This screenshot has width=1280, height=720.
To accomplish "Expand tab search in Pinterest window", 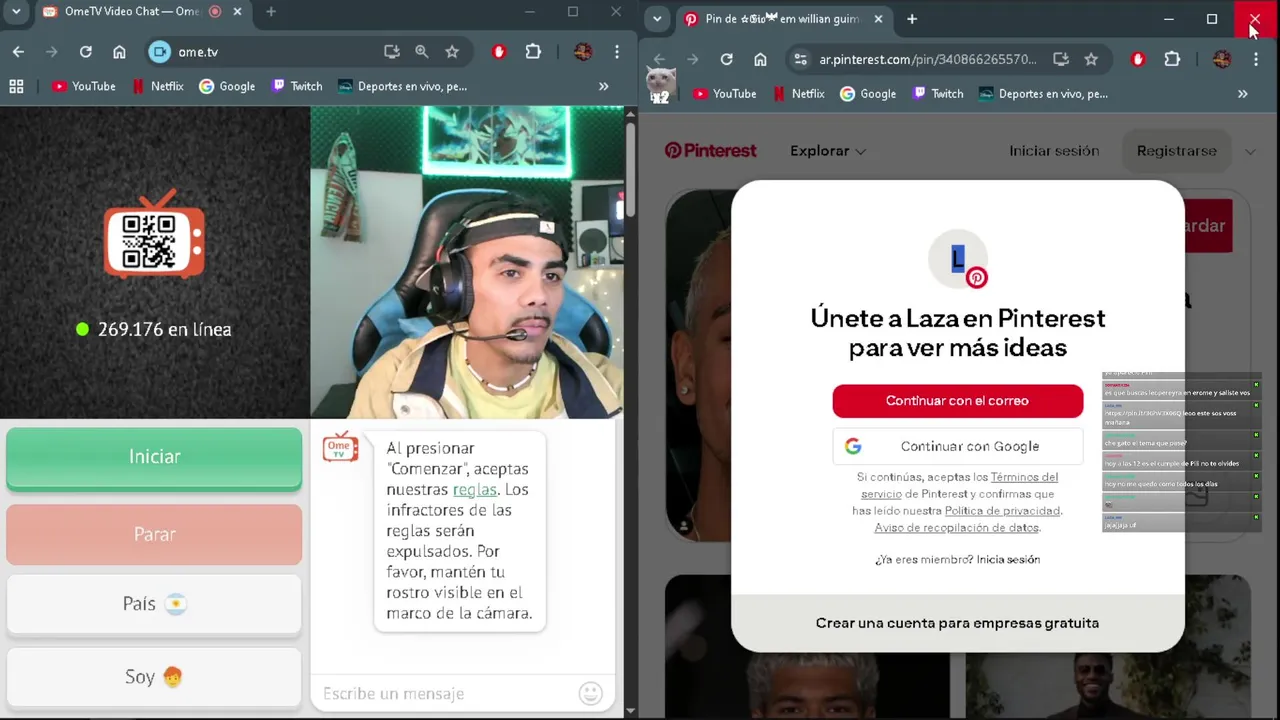I will coord(657,19).
